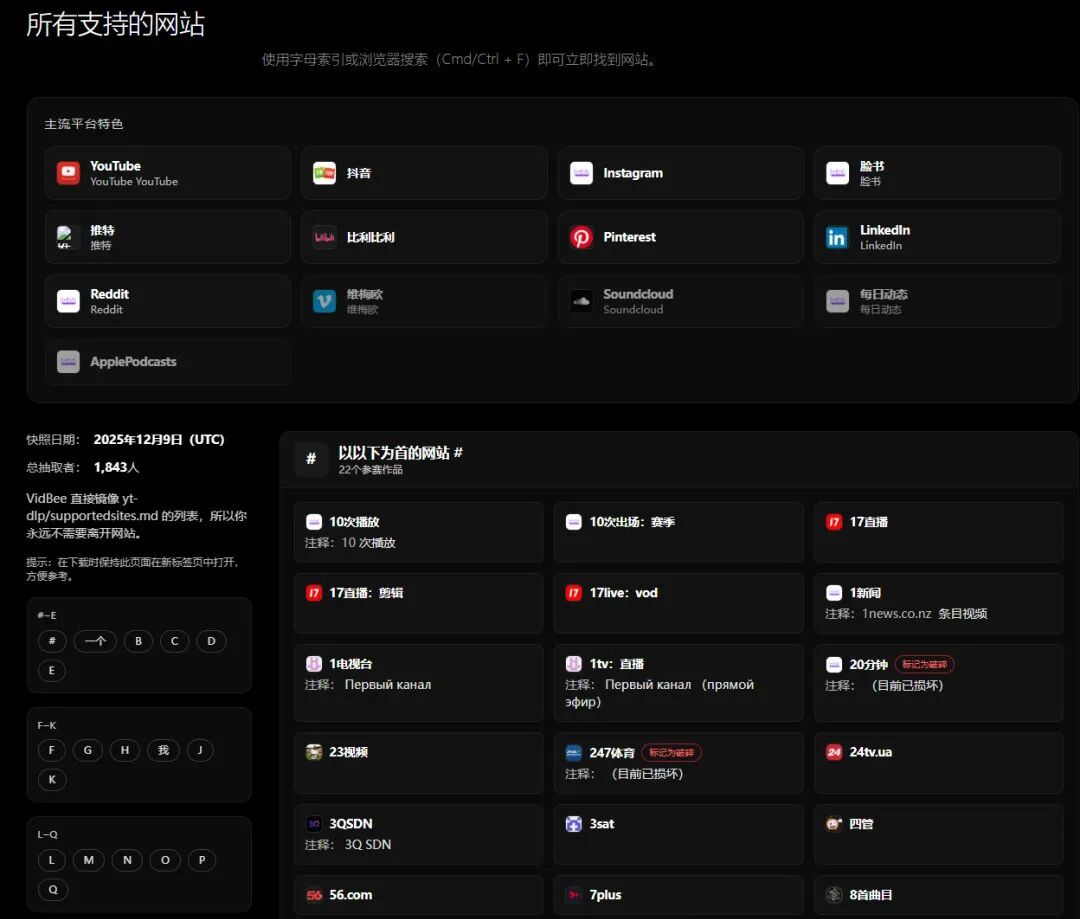Click the Reddit card icon
Screen dimensions: 1080x919
coord(68,301)
